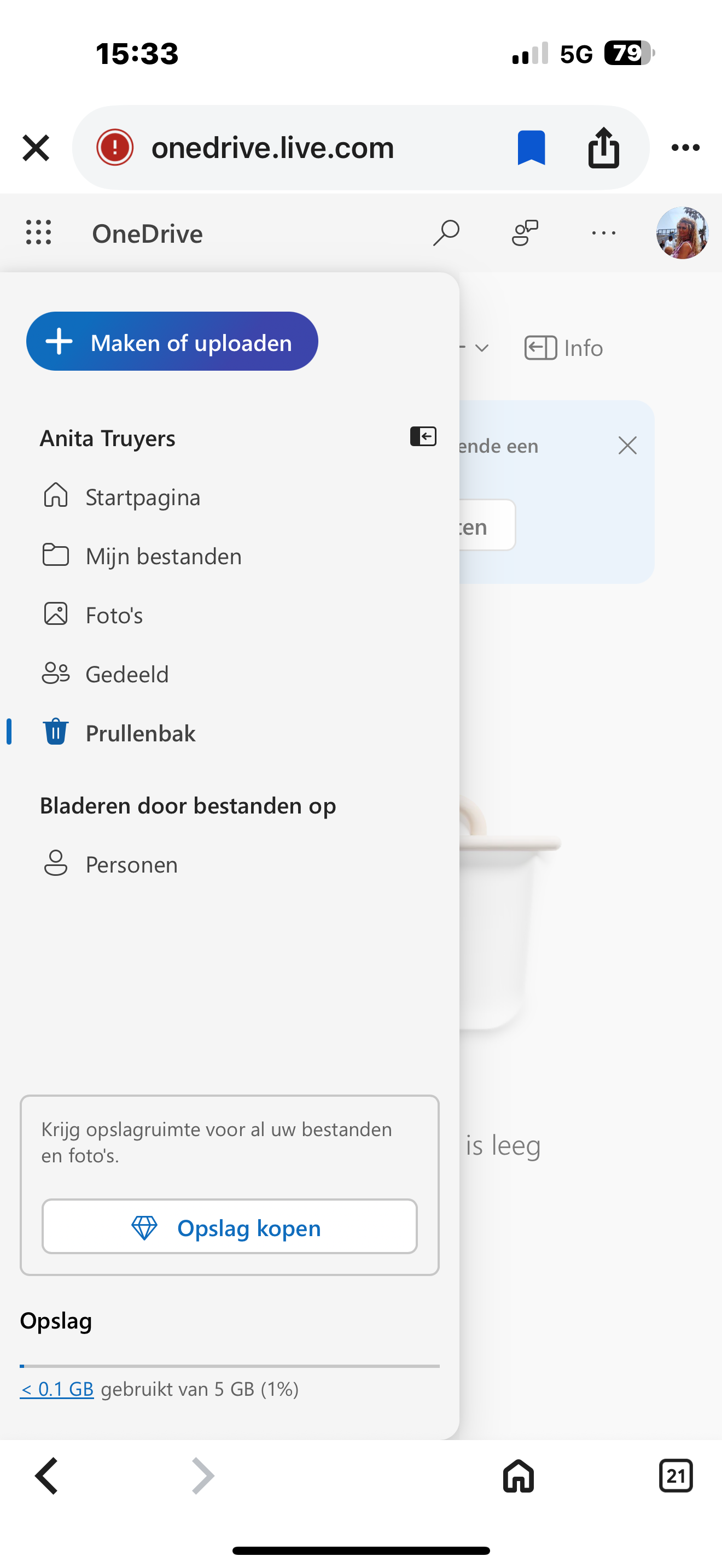Open the account profile picture
Viewport: 722px width, 1568px height.
pos(683,232)
